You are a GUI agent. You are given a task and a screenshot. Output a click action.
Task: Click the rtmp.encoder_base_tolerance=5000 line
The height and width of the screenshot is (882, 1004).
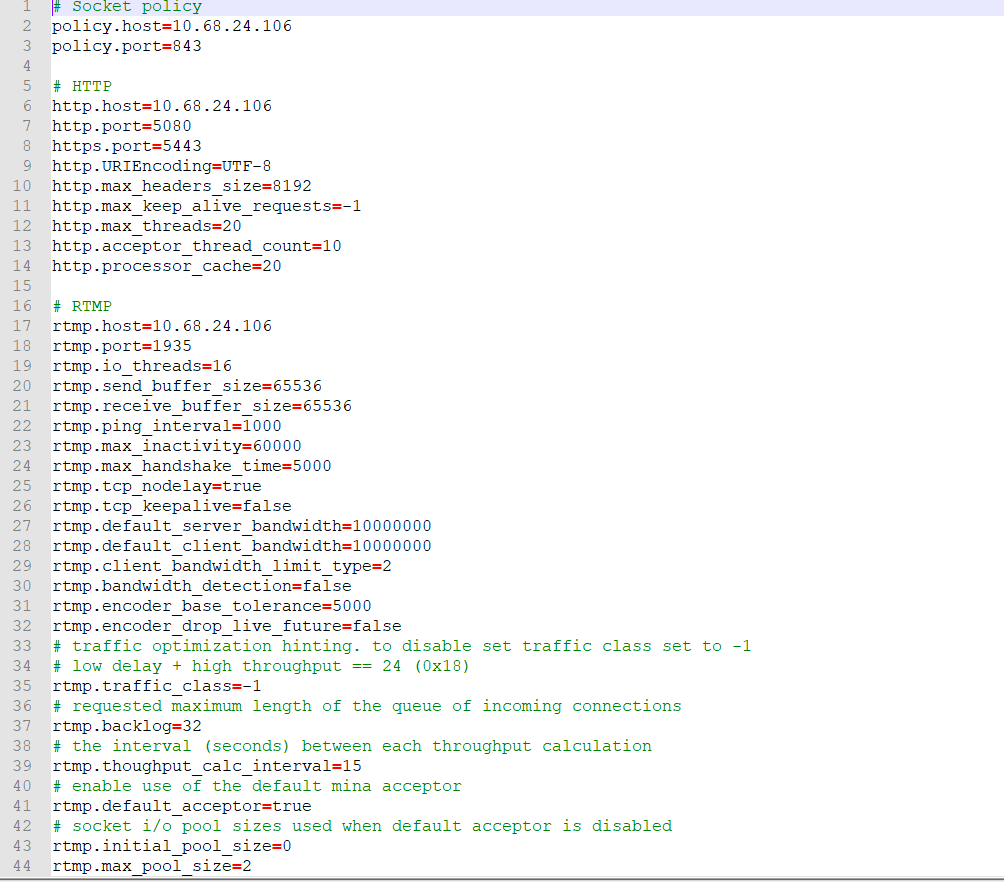pyautogui.click(x=212, y=607)
